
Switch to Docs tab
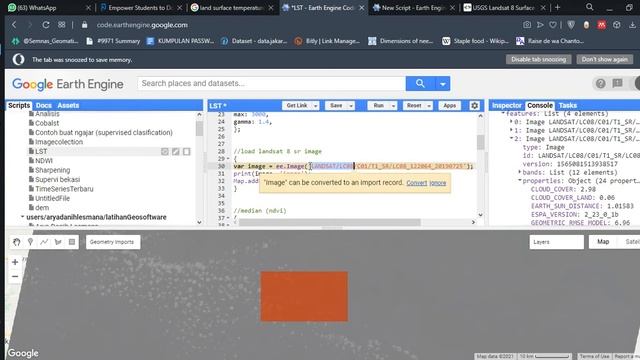44,105
